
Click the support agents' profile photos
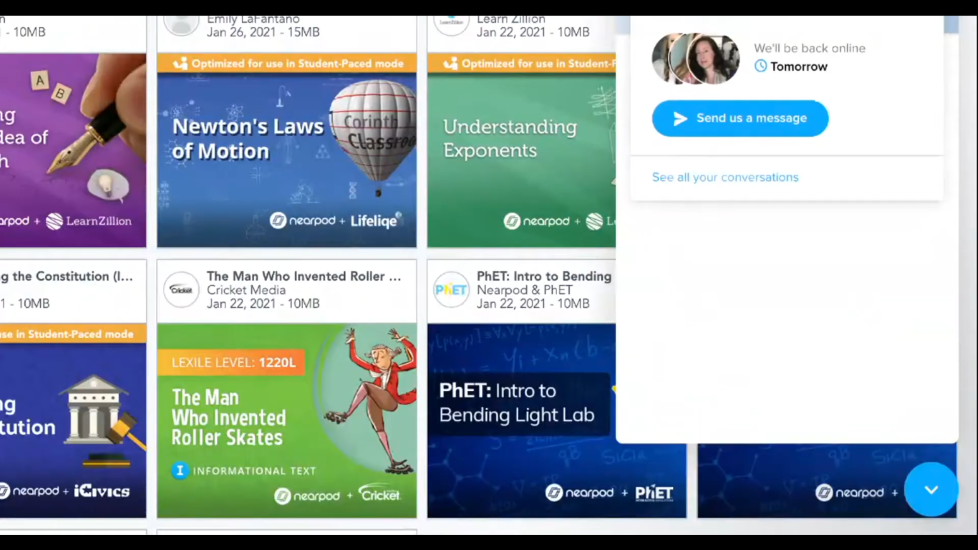(695, 58)
